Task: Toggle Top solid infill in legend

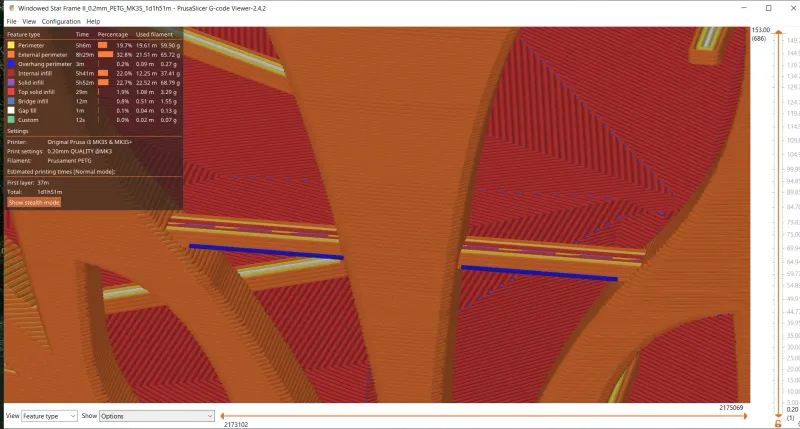Action: tap(38, 92)
